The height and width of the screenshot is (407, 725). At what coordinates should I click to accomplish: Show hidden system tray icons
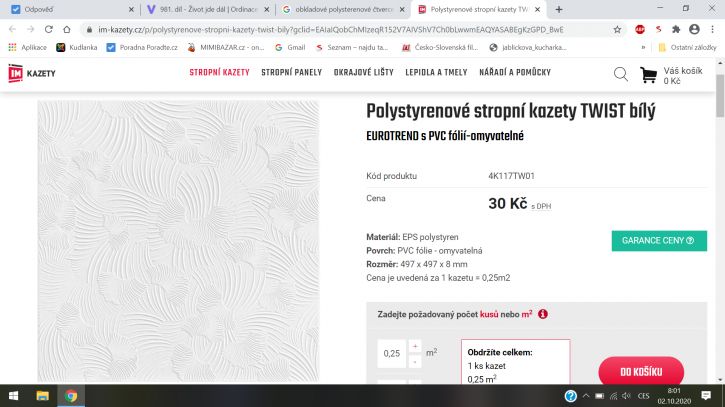pyautogui.click(x=586, y=396)
